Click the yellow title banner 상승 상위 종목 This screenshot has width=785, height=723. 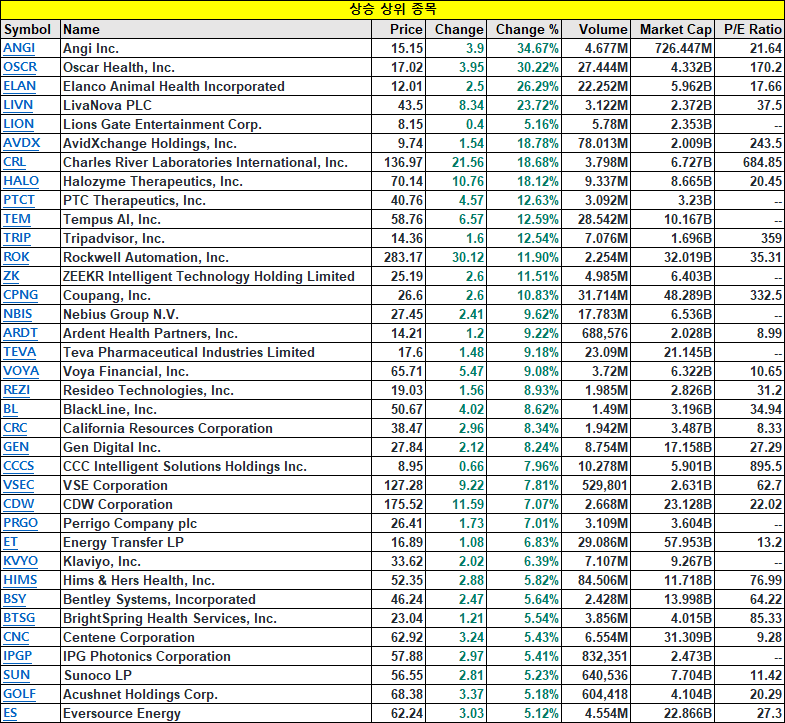click(392, 10)
